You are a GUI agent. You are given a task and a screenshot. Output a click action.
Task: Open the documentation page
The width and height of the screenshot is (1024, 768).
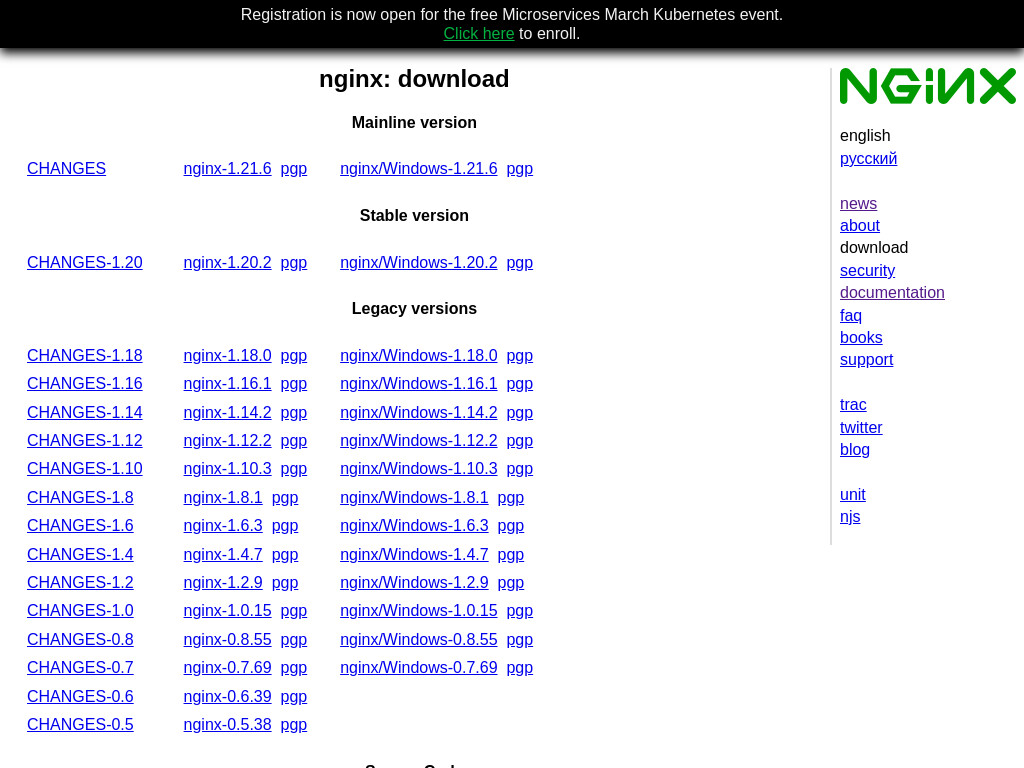[x=892, y=293]
